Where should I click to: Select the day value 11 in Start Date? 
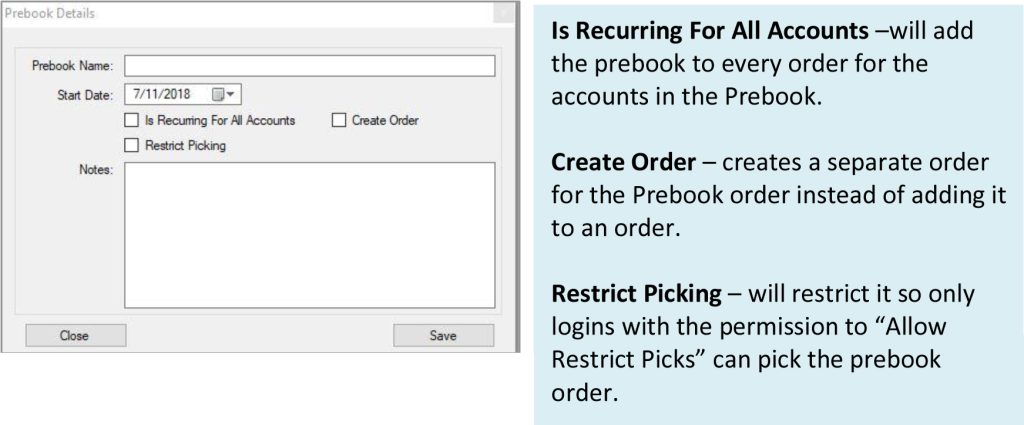(150, 94)
